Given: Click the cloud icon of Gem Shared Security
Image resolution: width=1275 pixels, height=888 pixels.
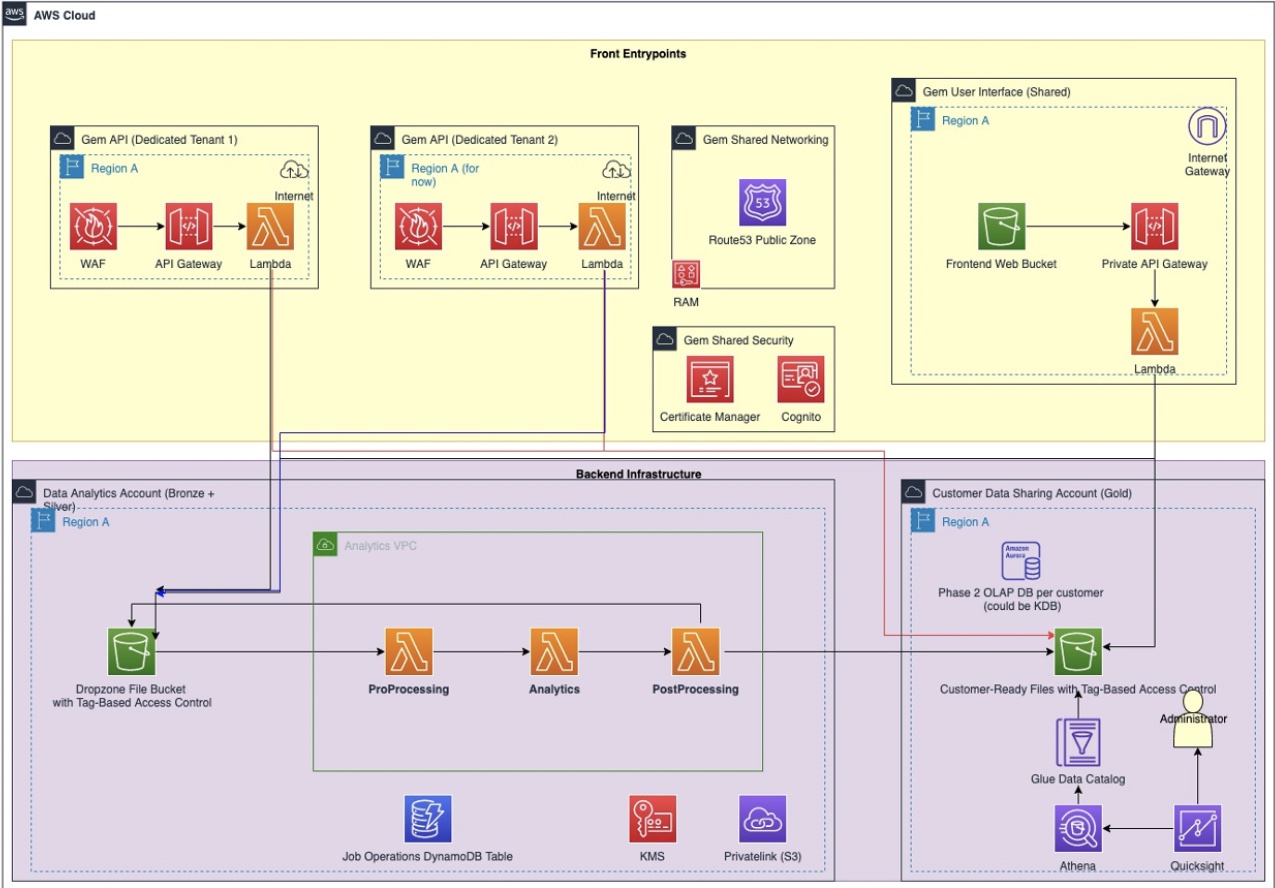Looking at the screenshot, I should click(664, 340).
